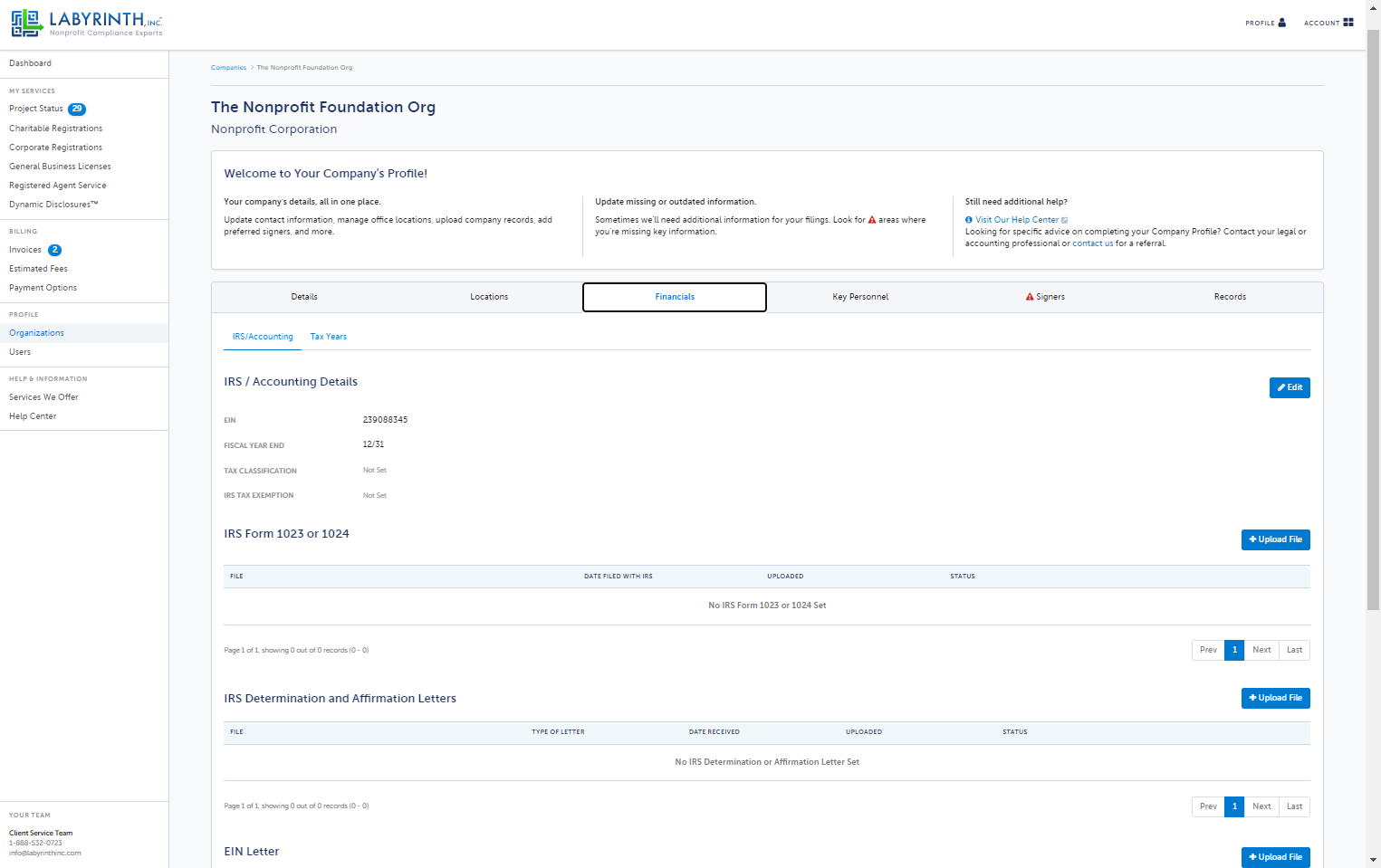
Task: Switch to the Key Personnel tab
Action: (860, 297)
